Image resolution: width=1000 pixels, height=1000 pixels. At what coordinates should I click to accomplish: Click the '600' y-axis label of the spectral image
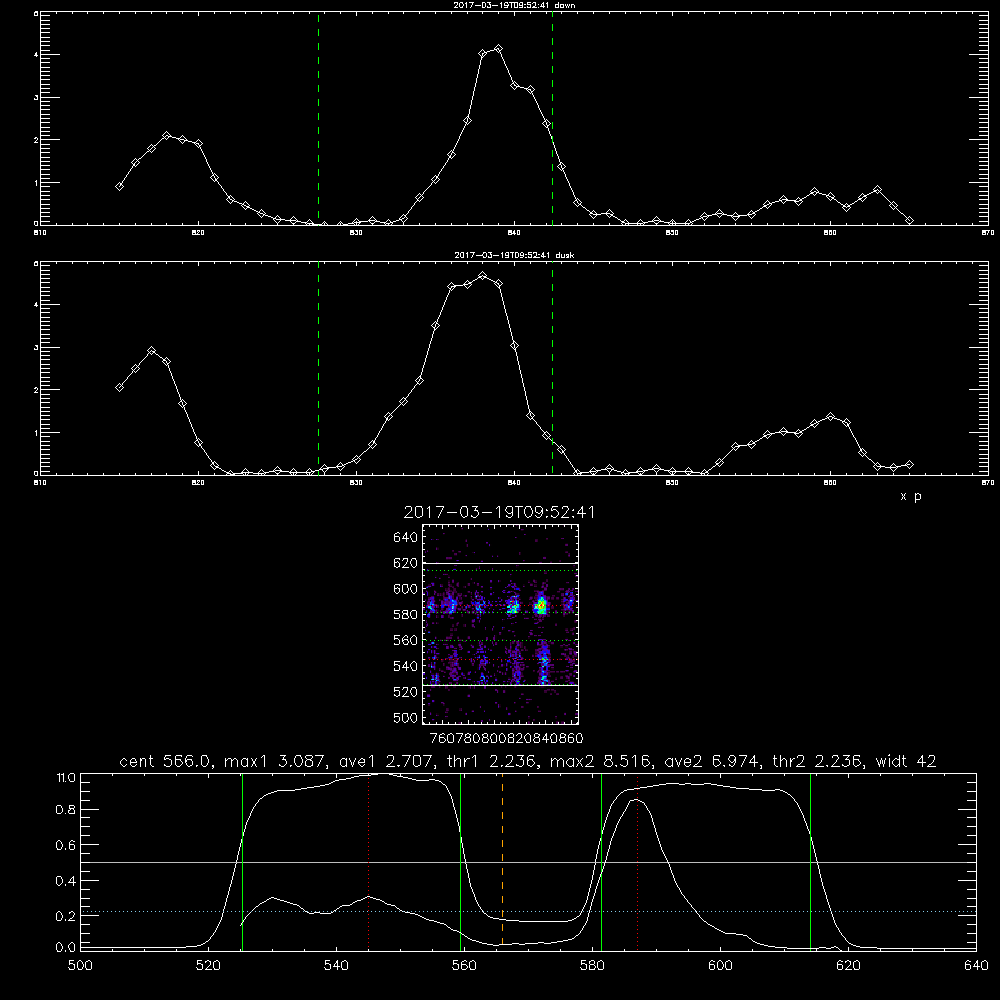(x=406, y=589)
